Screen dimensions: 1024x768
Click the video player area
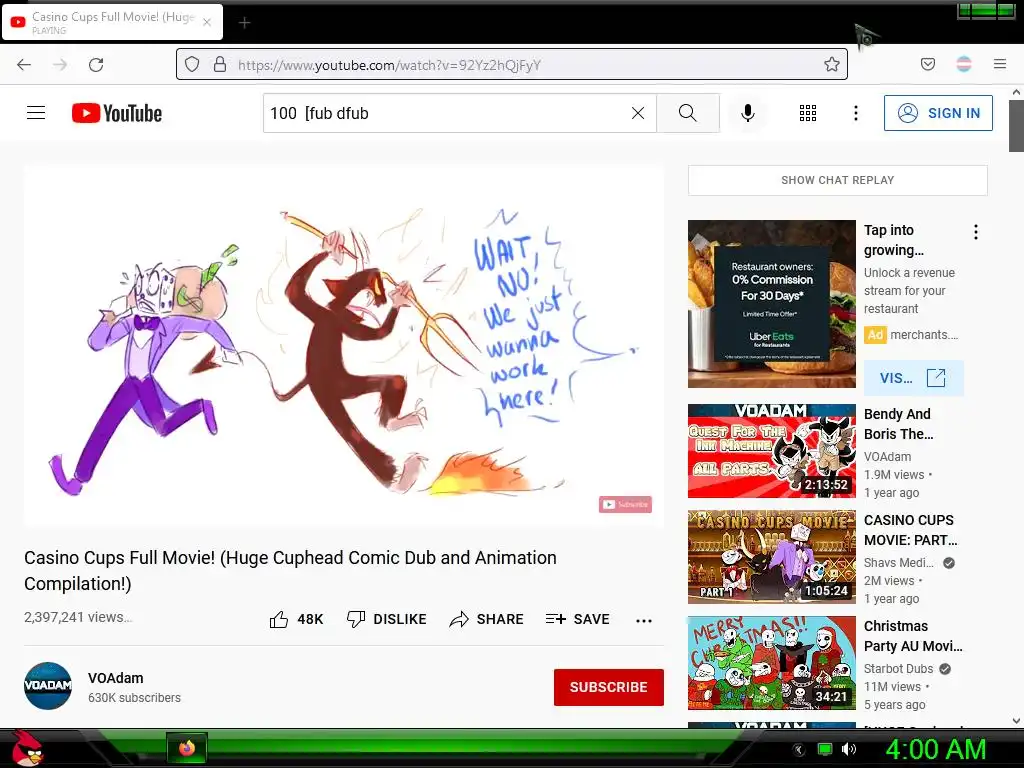(x=344, y=346)
